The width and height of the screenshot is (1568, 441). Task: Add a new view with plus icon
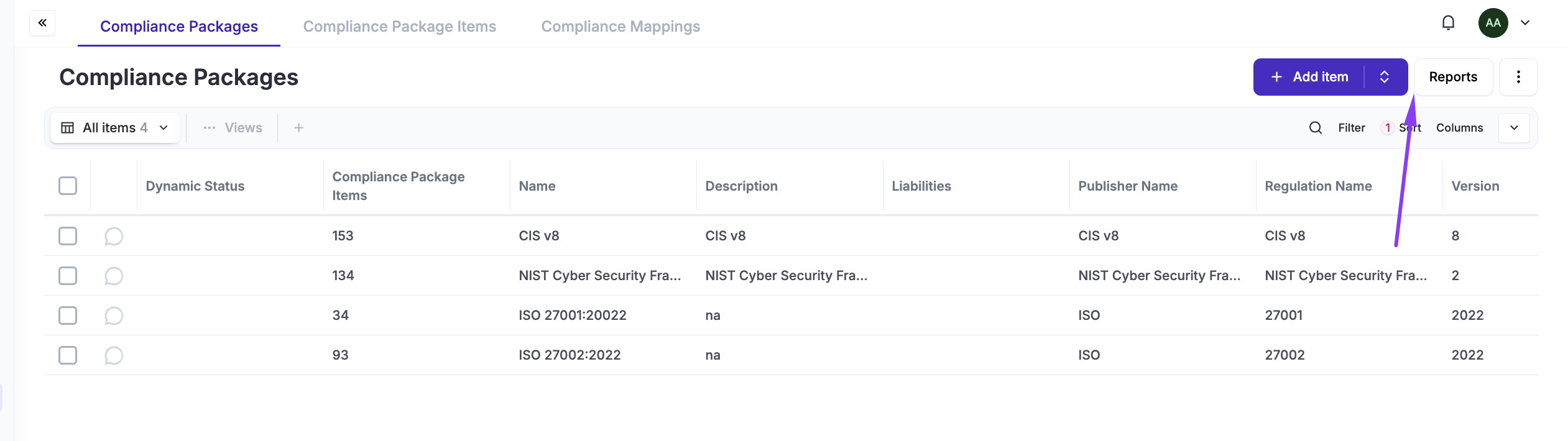[299, 128]
